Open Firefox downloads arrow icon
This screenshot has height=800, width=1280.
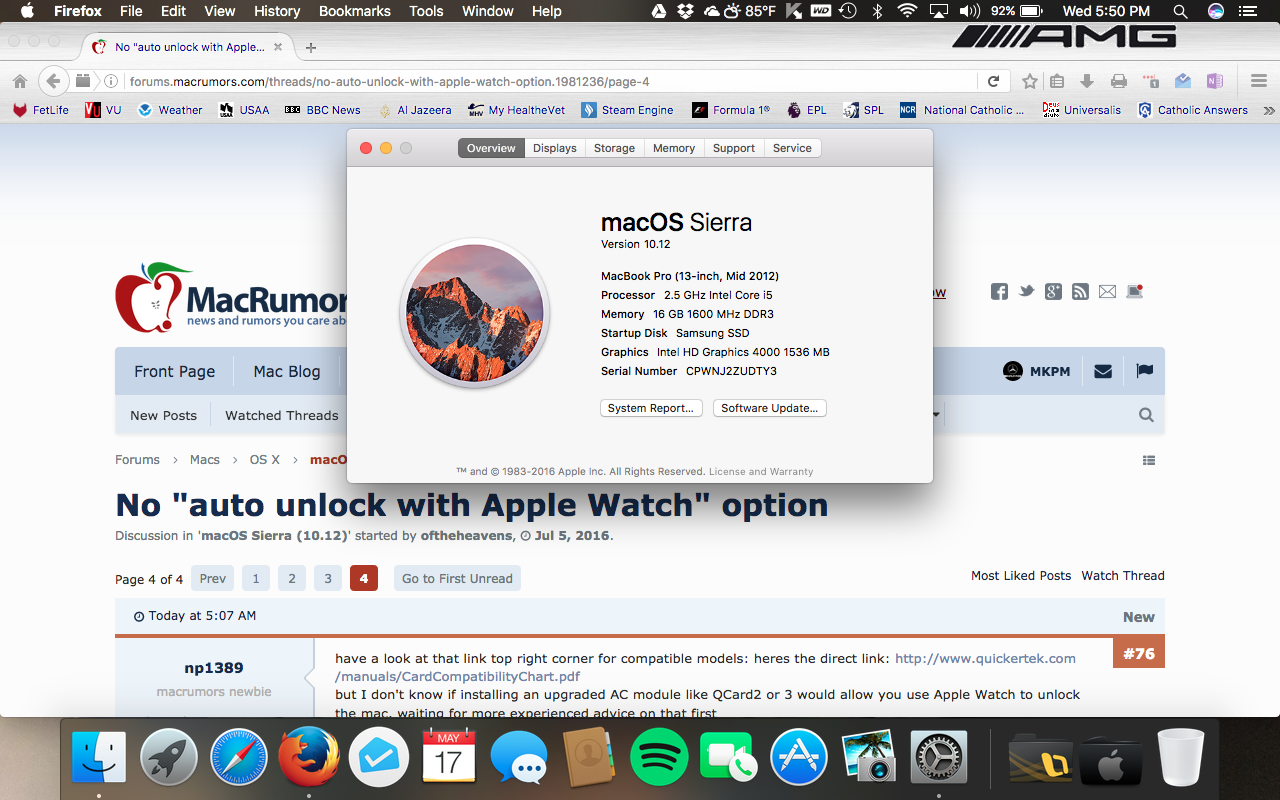tap(1088, 81)
